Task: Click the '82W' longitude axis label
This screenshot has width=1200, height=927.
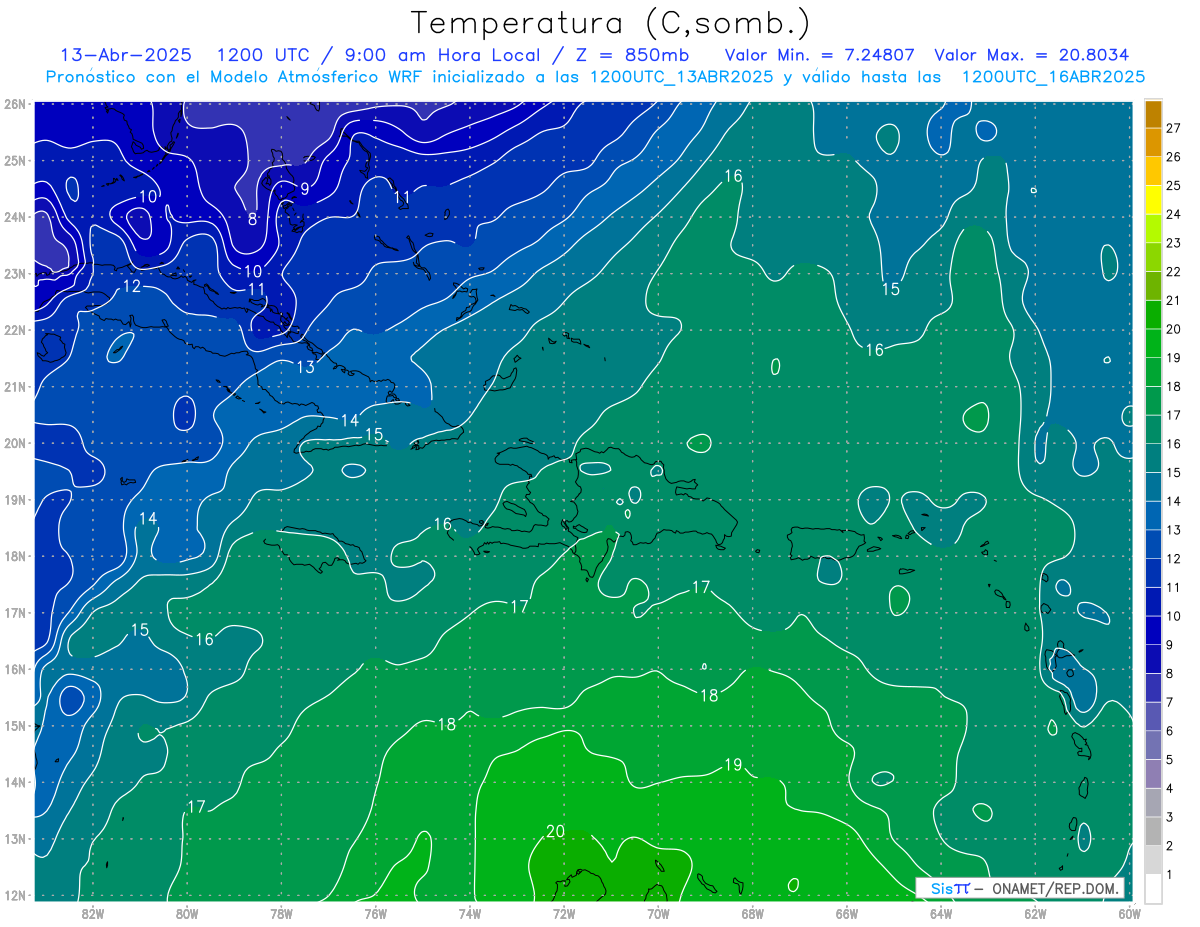Action: (93, 913)
